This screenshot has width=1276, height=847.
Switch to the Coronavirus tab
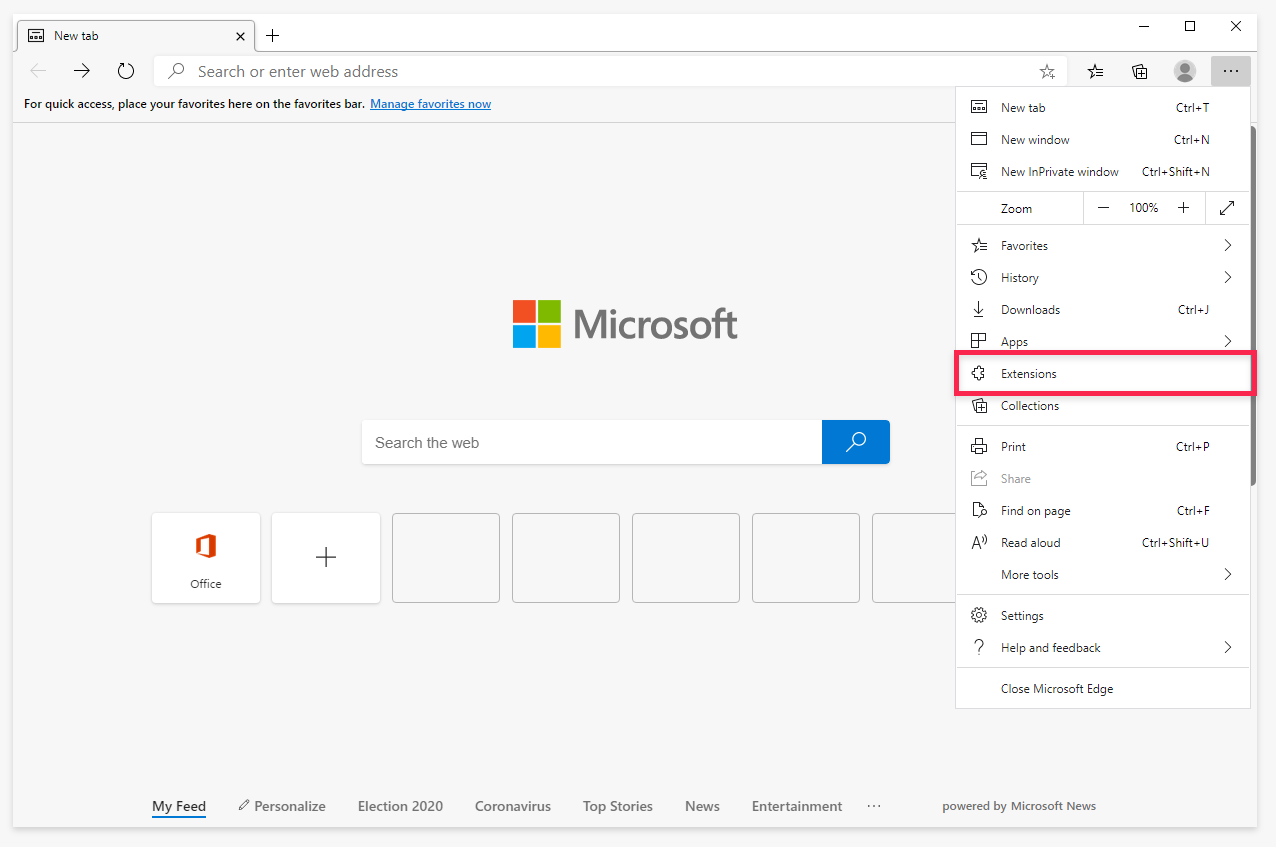pos(513,806)
